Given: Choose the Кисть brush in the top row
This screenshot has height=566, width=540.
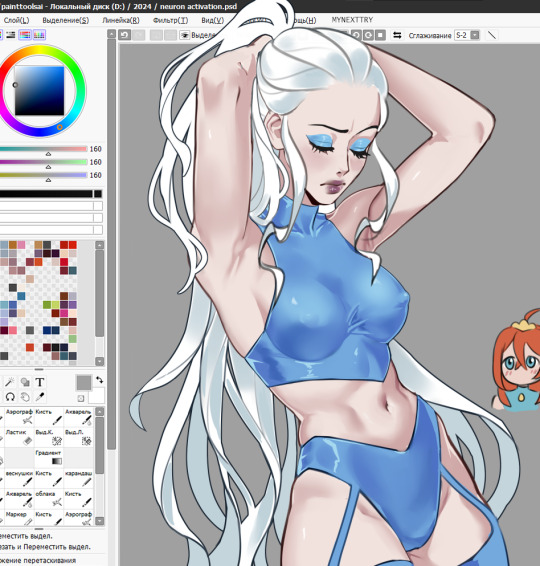Looking at the screenshot, I should (48, 416).
